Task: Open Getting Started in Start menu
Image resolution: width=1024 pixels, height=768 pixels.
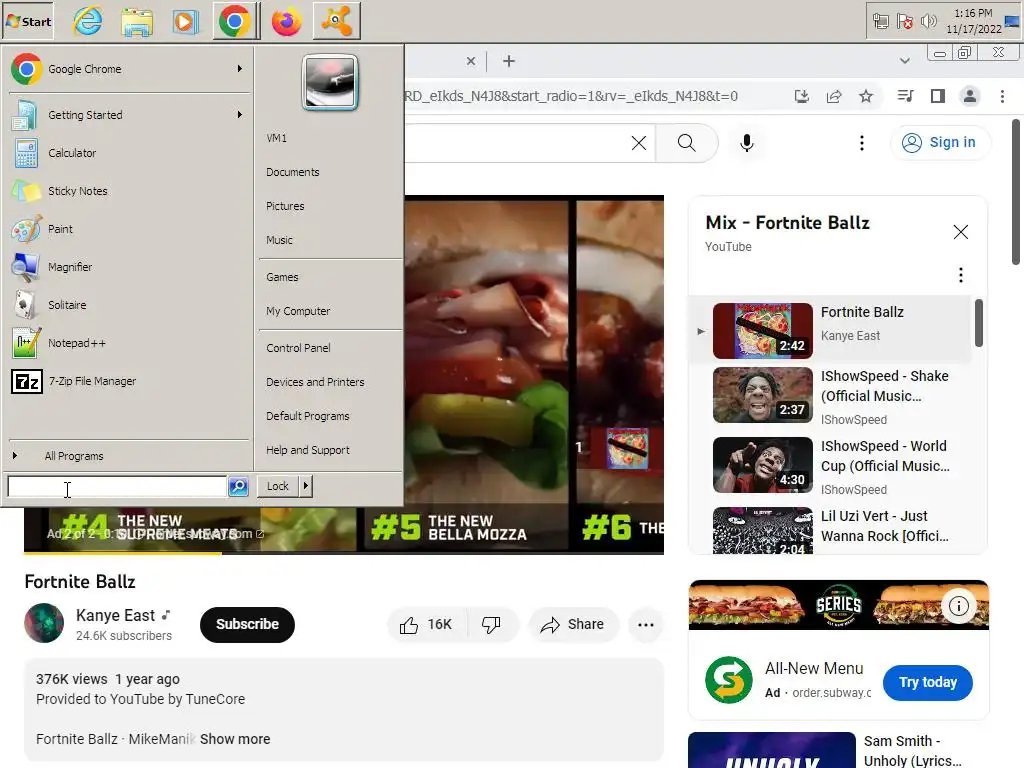Action: (x=127, y=115)
